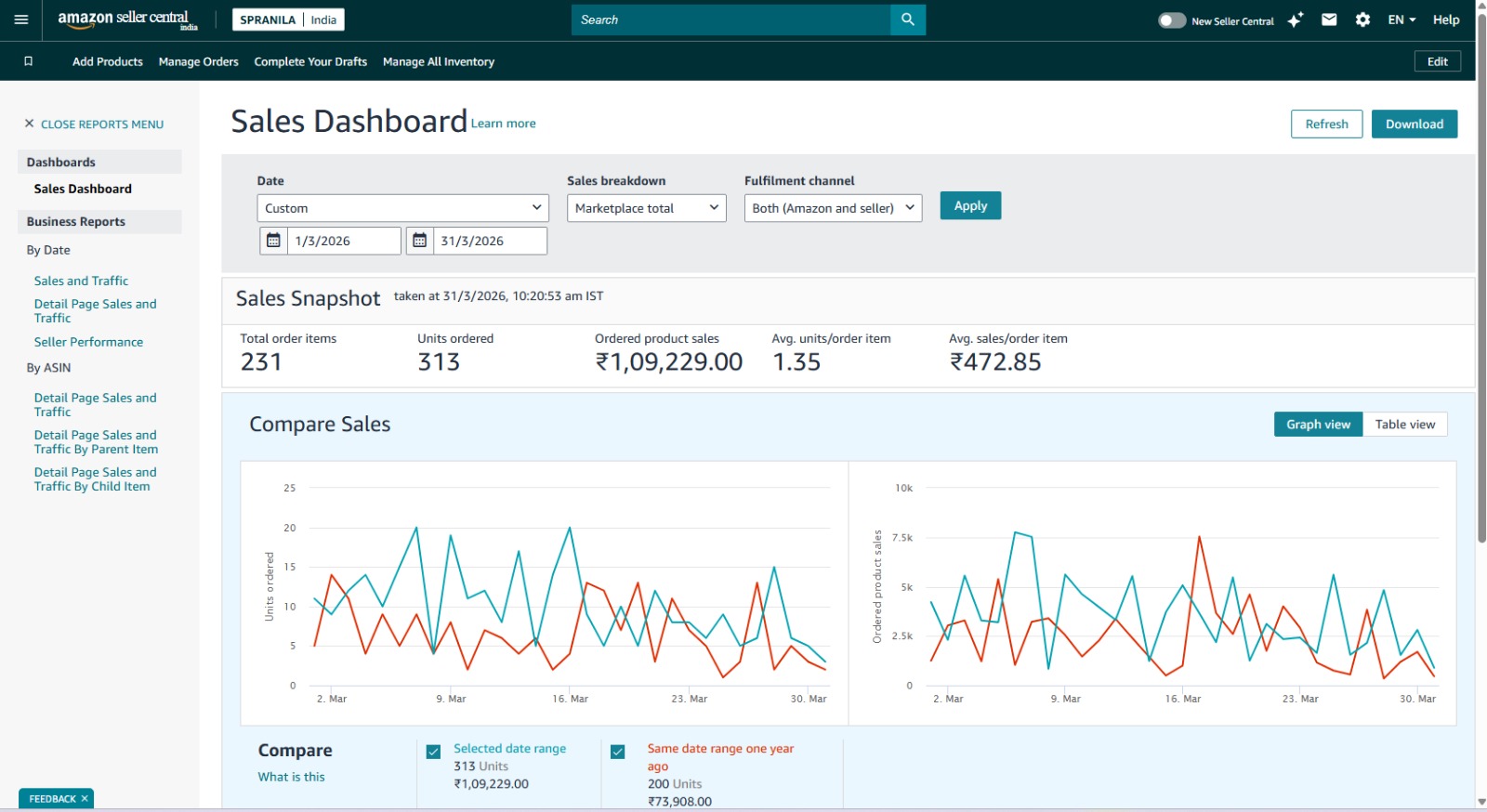Open the start date calendar icon
1487x812 pixels.
(x=273, y=241)
